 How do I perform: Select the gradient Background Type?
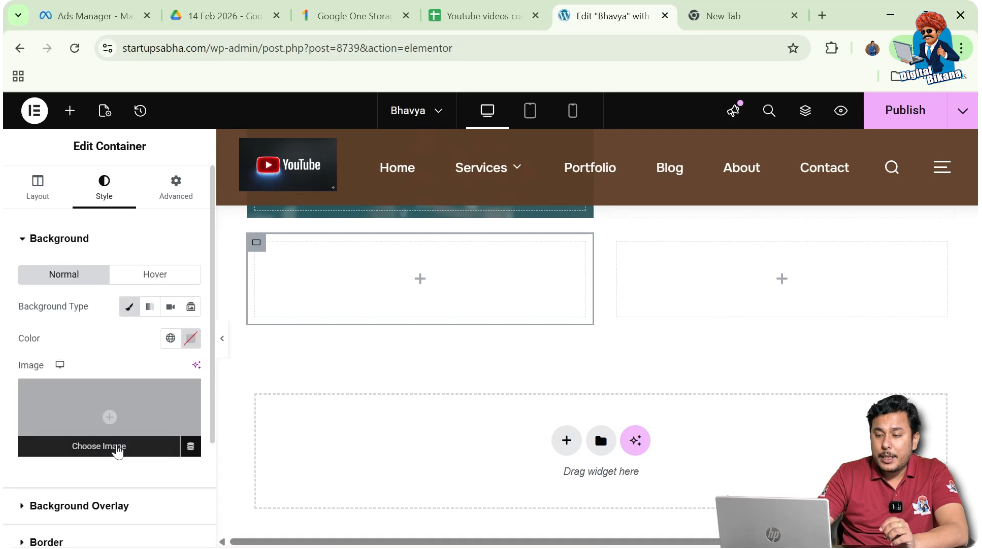click(x=150, y=307)
